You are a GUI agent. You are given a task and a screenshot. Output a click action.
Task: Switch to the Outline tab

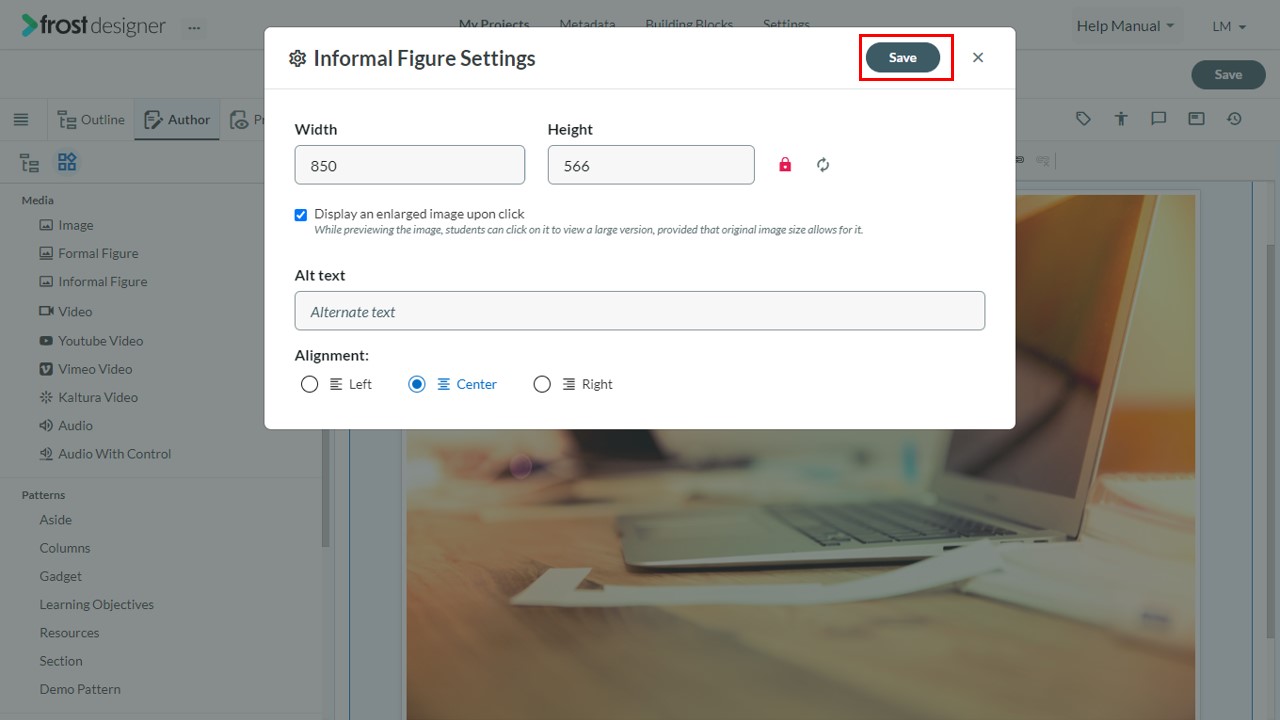[x=91, y=119]
